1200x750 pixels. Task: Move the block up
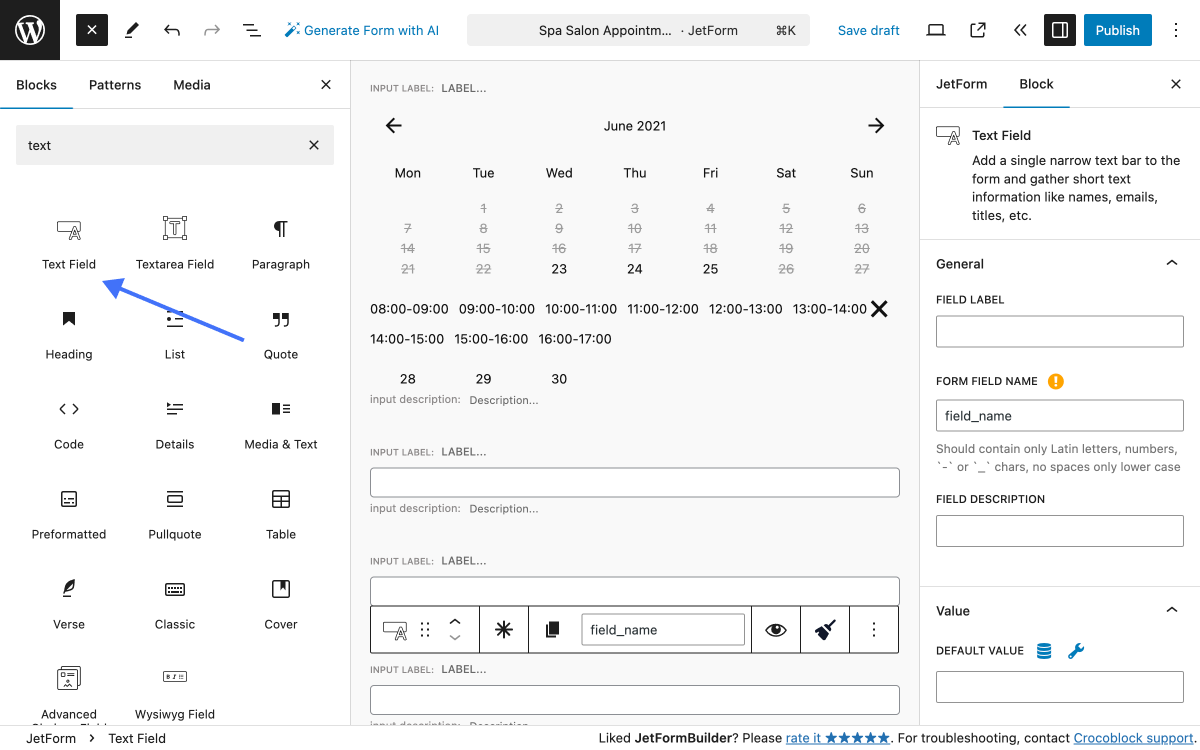tap(455, 621)
